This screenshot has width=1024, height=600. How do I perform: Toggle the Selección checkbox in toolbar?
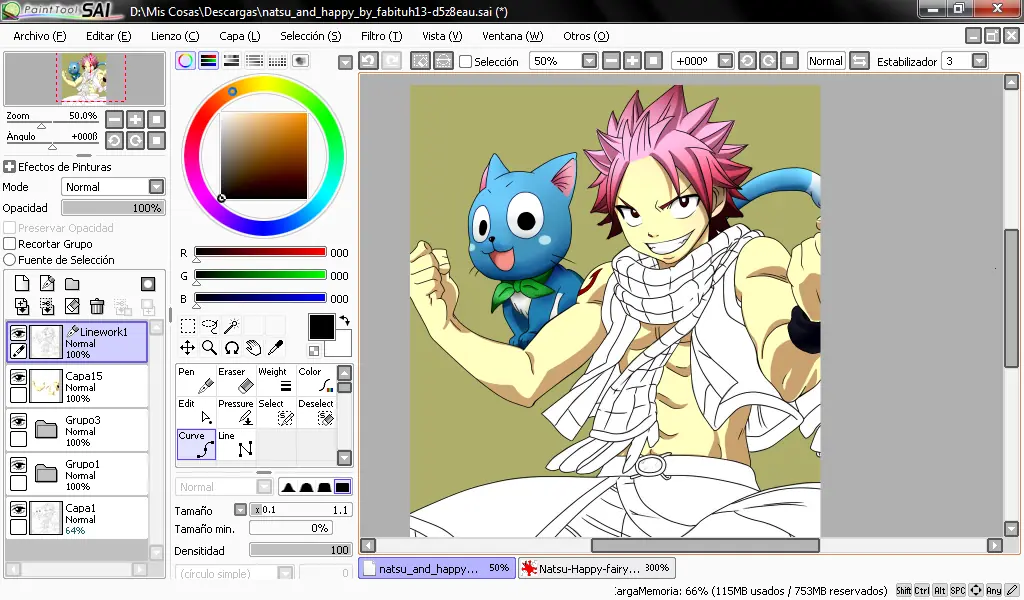[x=466, y=61]
